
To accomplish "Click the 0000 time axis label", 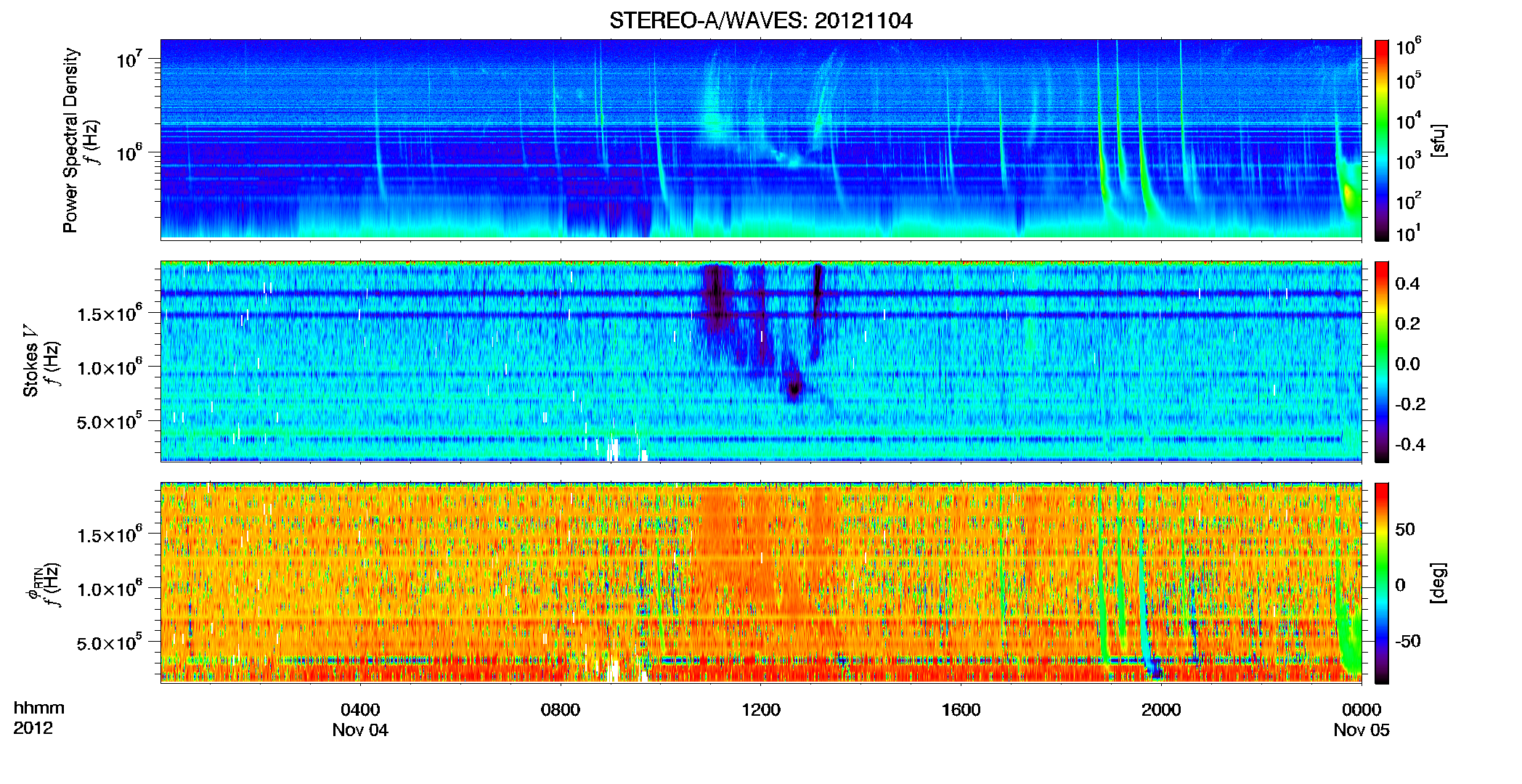I will coord(1362,710).
